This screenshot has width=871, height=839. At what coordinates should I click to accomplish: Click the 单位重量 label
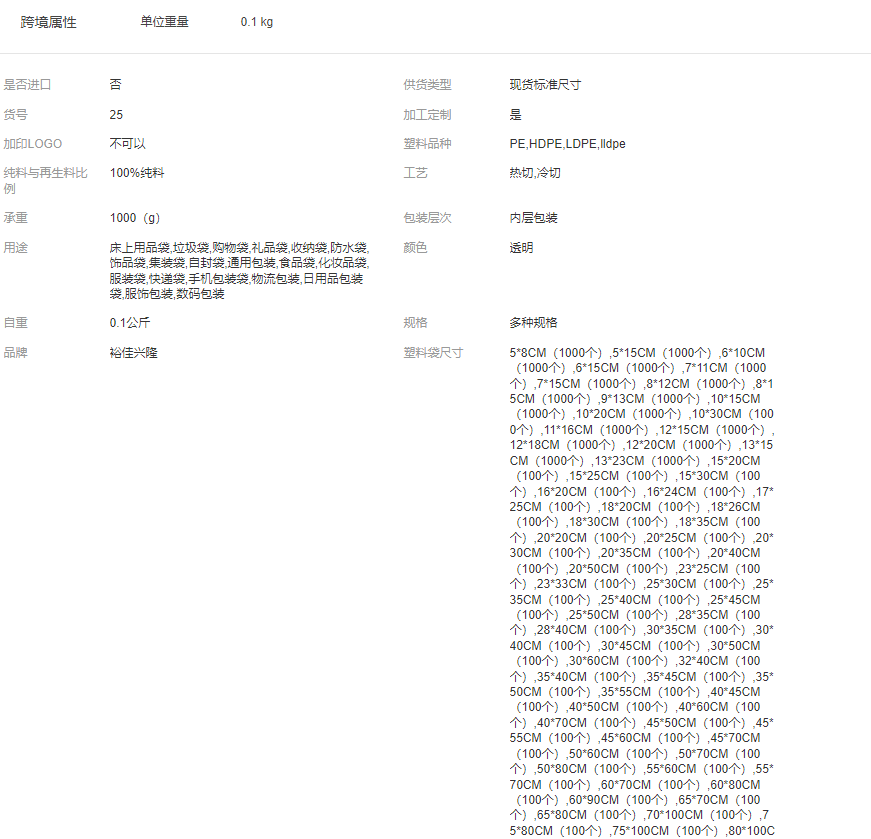(164, 22)
